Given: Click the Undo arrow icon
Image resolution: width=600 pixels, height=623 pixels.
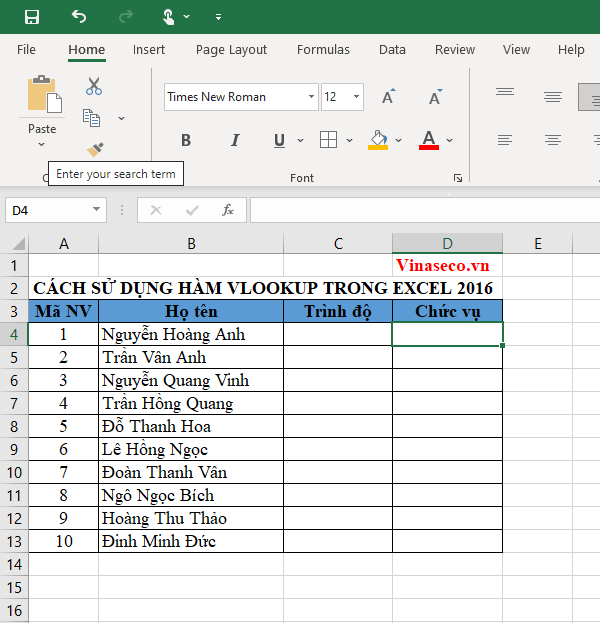Looking at the screenshot, I should [x=79, y=17].
